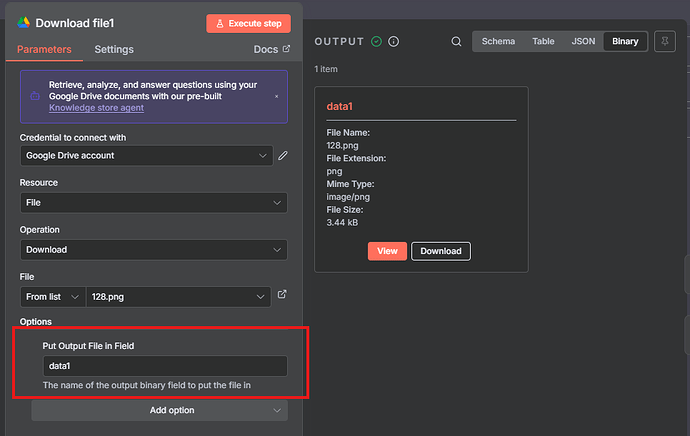Click the Execute step button
Image resolution: width=690 pixels, height=436 pixels.
point(248,23)
